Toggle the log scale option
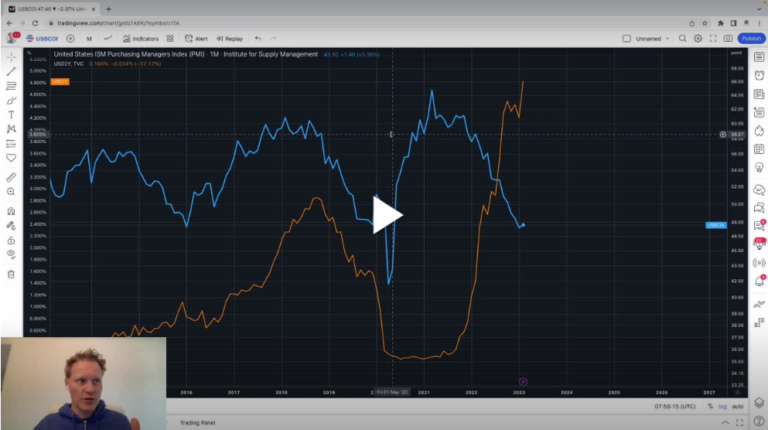Viewport: 768px width, 430px height. coord(722,407)
